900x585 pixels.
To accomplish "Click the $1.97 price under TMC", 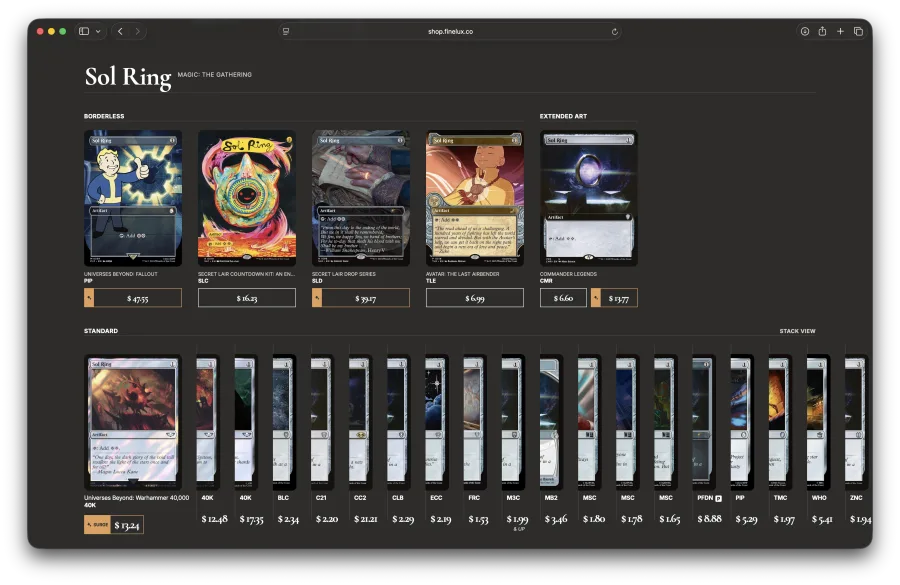I will [784, 519].
